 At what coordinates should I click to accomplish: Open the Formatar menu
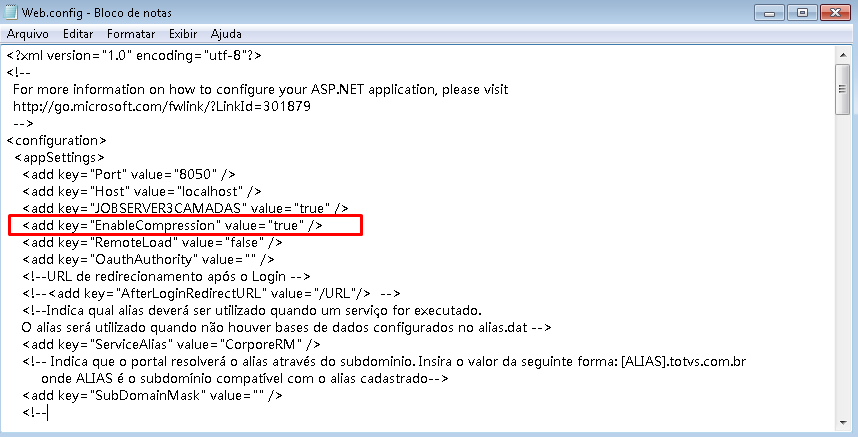(131, 34)
